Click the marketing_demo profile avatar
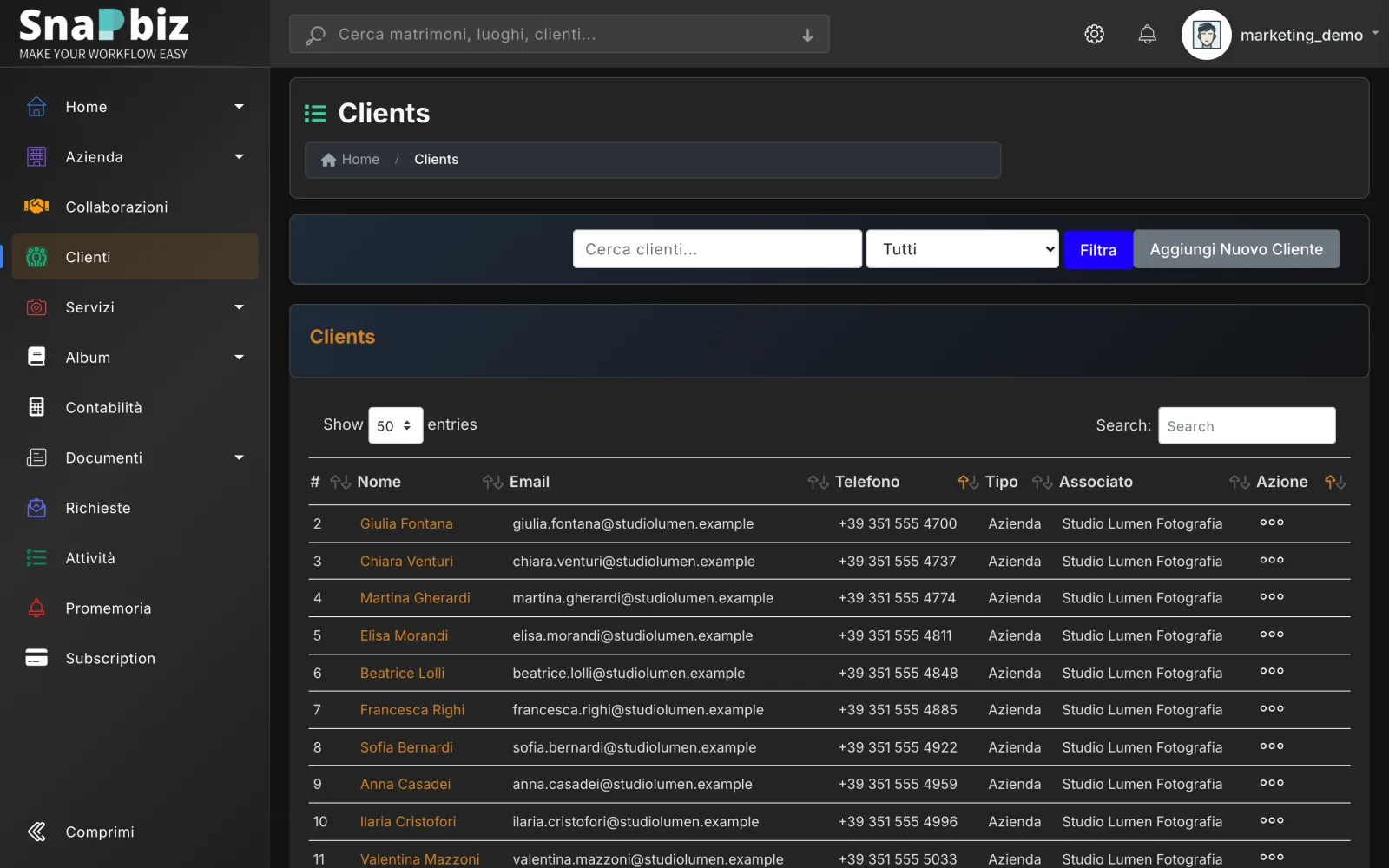 tap(1206, 35)
